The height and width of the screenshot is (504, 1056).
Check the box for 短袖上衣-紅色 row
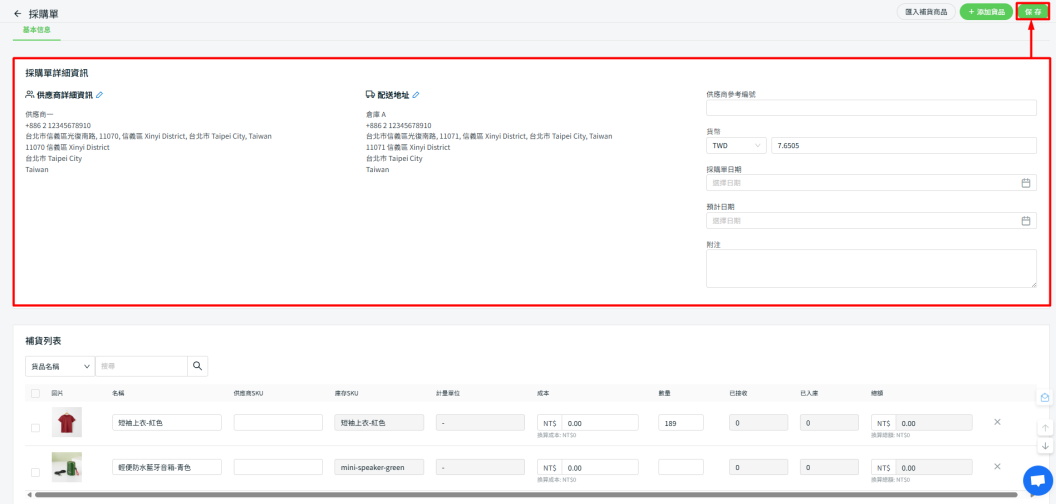36,428
